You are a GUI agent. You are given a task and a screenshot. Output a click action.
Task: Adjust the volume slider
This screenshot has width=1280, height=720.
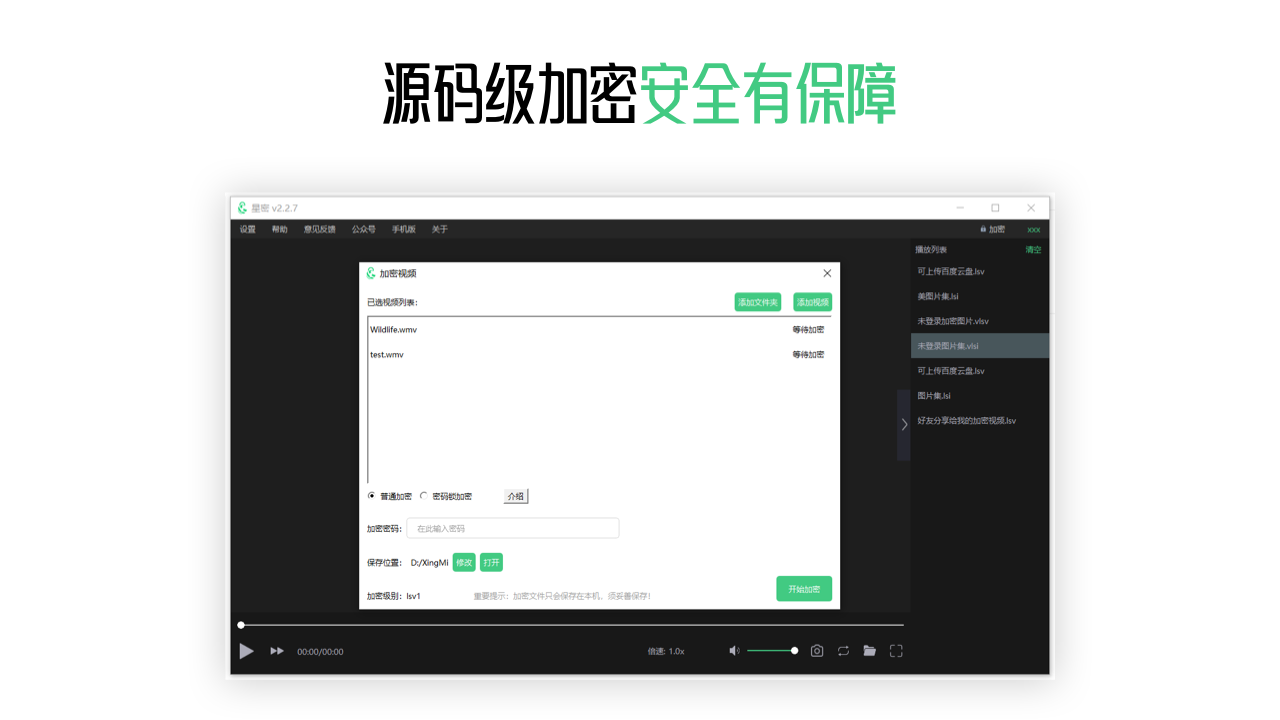tap(771, 651)
